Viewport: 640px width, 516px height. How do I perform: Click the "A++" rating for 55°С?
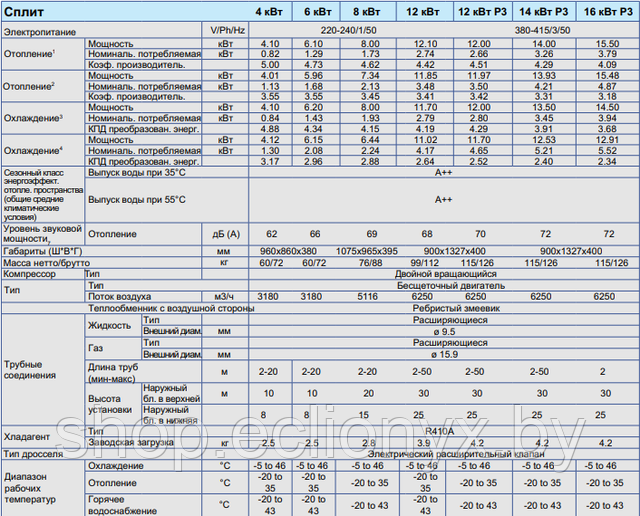tap(443, 200)
